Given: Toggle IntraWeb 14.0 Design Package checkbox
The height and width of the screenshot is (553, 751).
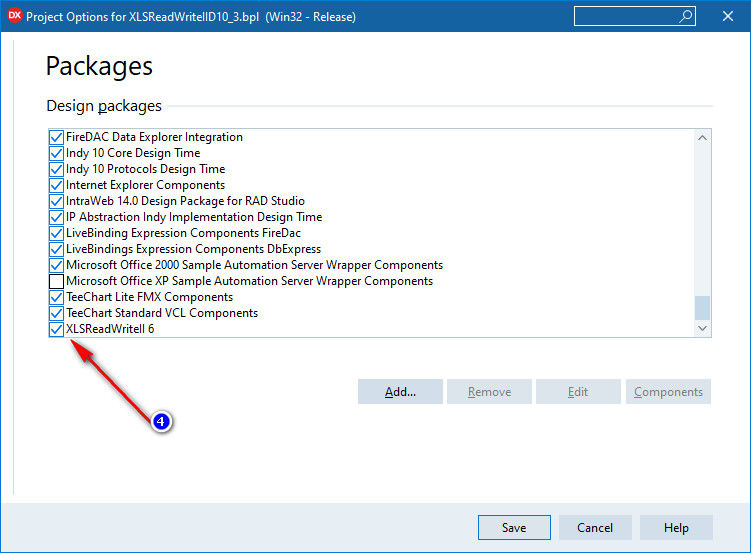Looking at the screenshot, I should pos(56,201).
